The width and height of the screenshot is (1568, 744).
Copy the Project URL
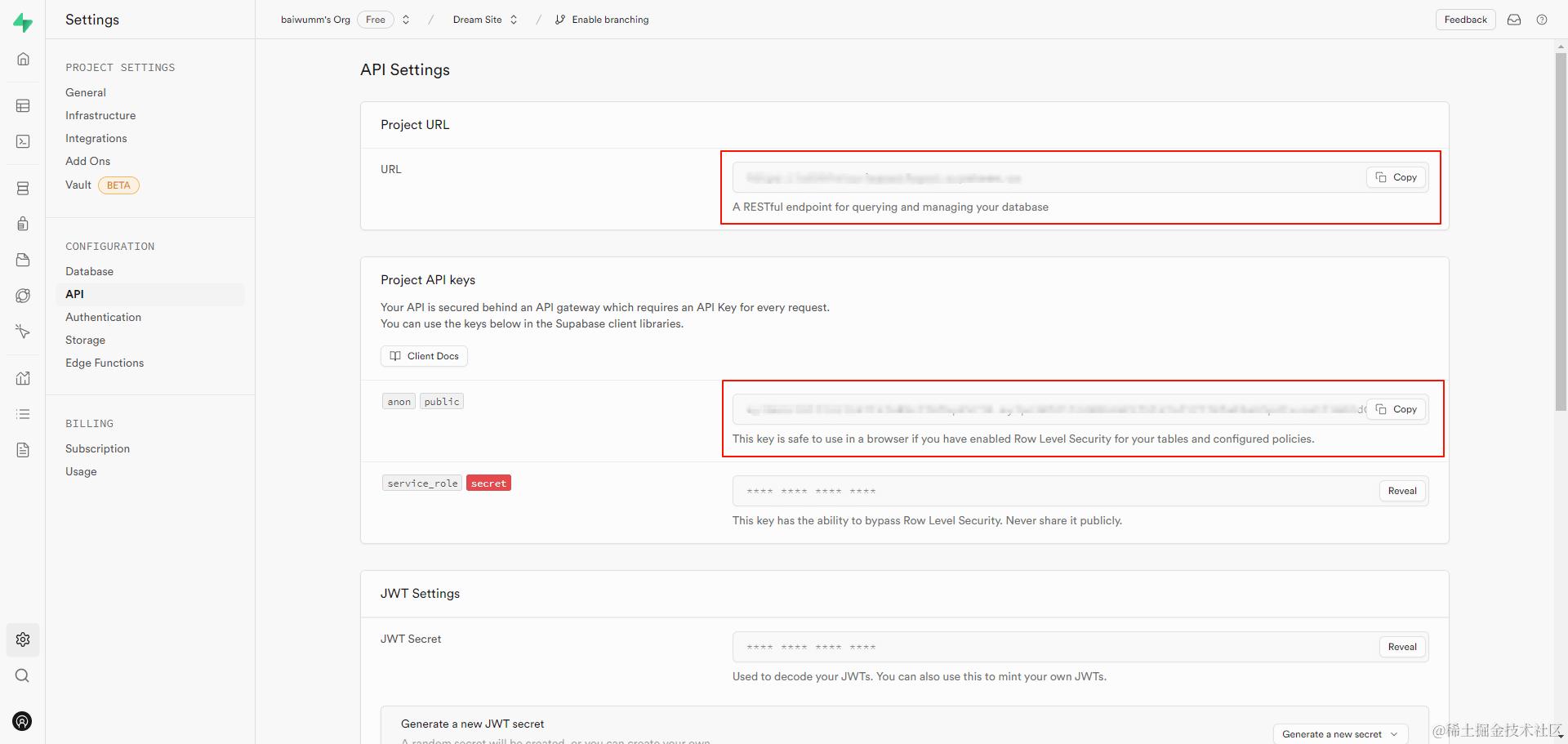1396,177
